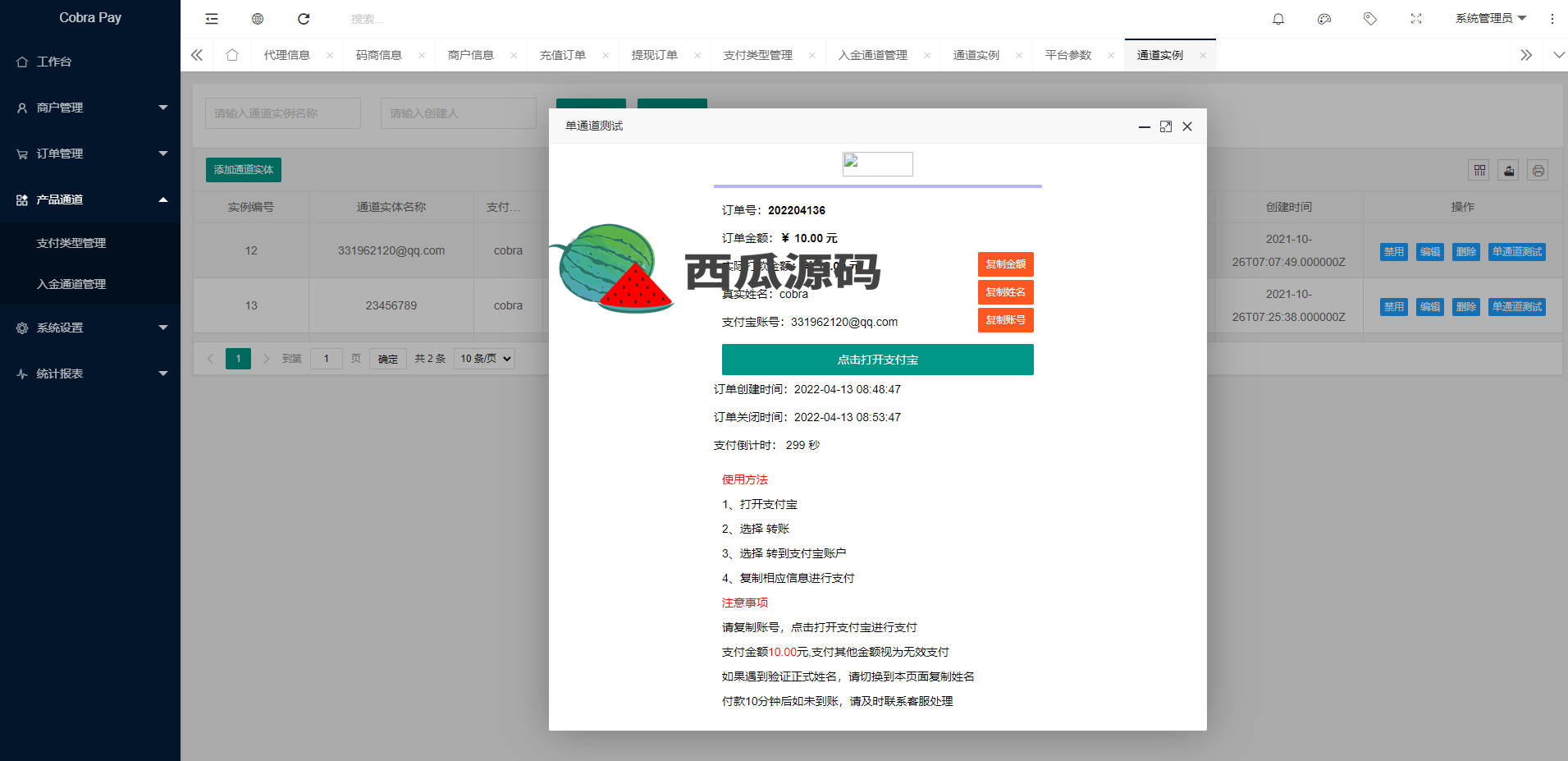Screen dimensions: 1568x761
Task: Open 系统管理员 user dropdown
Action: 1490,19
